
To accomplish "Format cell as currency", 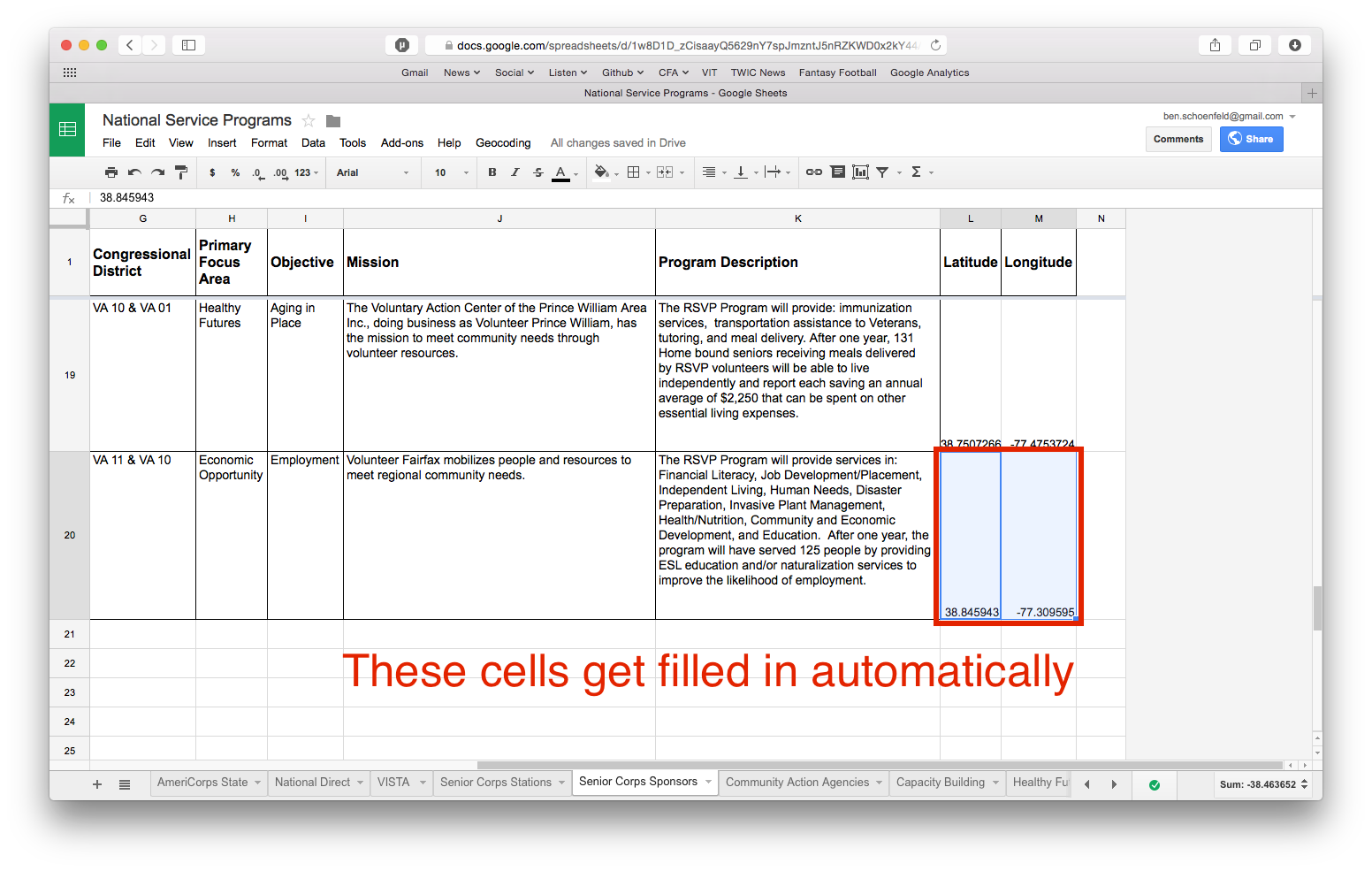I will pos(212,172).
